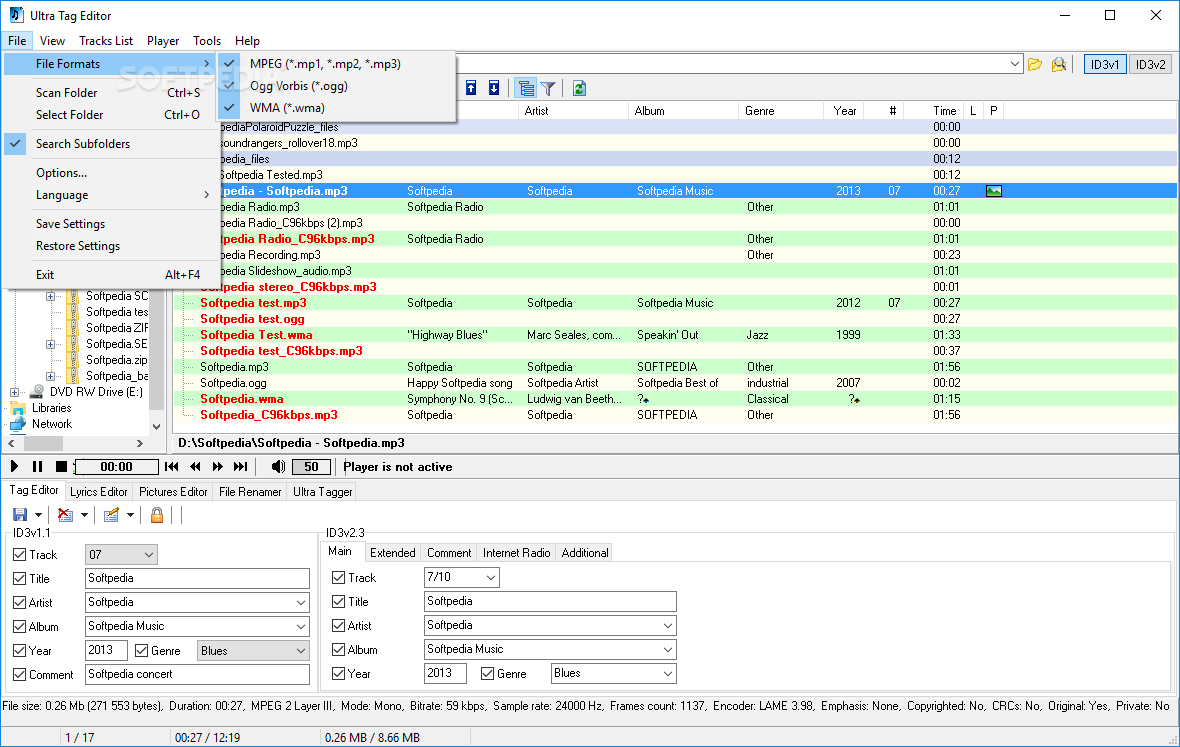Expand the tree node next to DVD RW Drive
The image size is (1180, 747).
tap(14, 392)
